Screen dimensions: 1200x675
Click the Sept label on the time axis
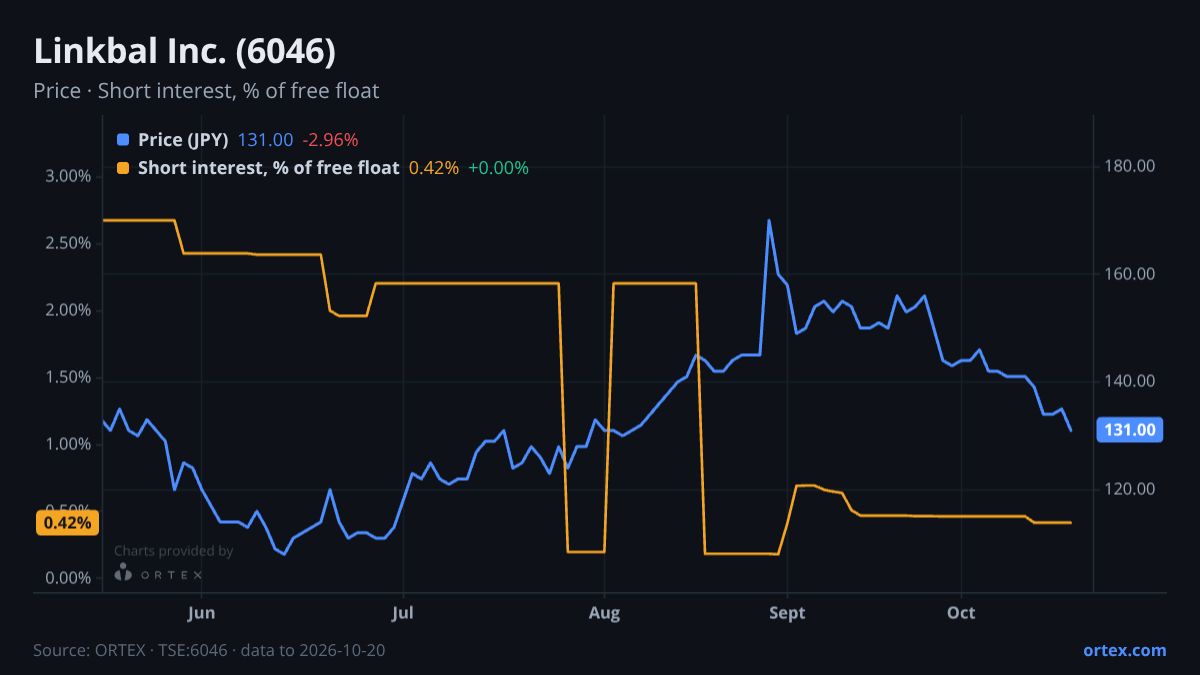787,612
